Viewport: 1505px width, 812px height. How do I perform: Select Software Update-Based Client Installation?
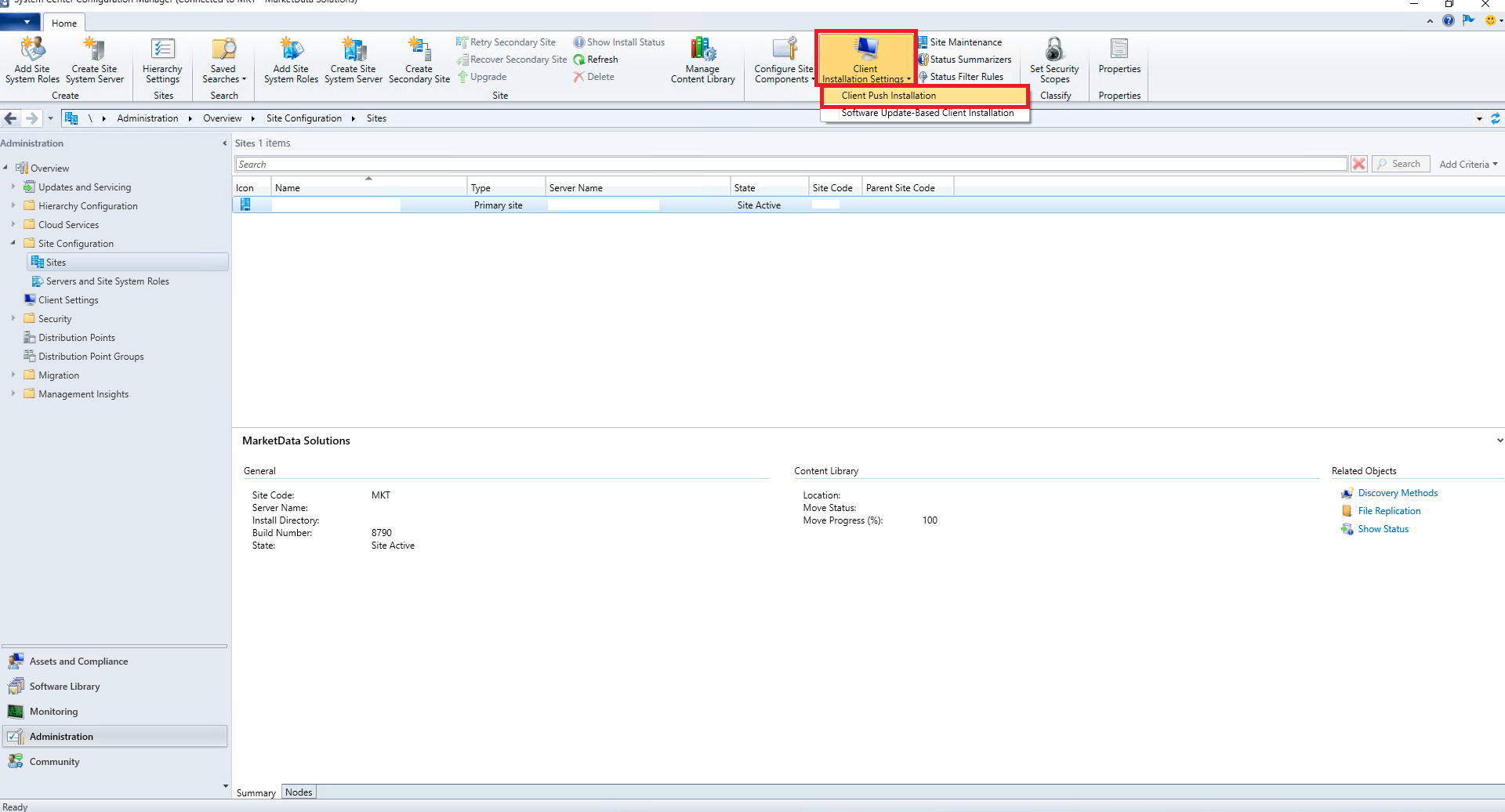click(x=927, y=113)
